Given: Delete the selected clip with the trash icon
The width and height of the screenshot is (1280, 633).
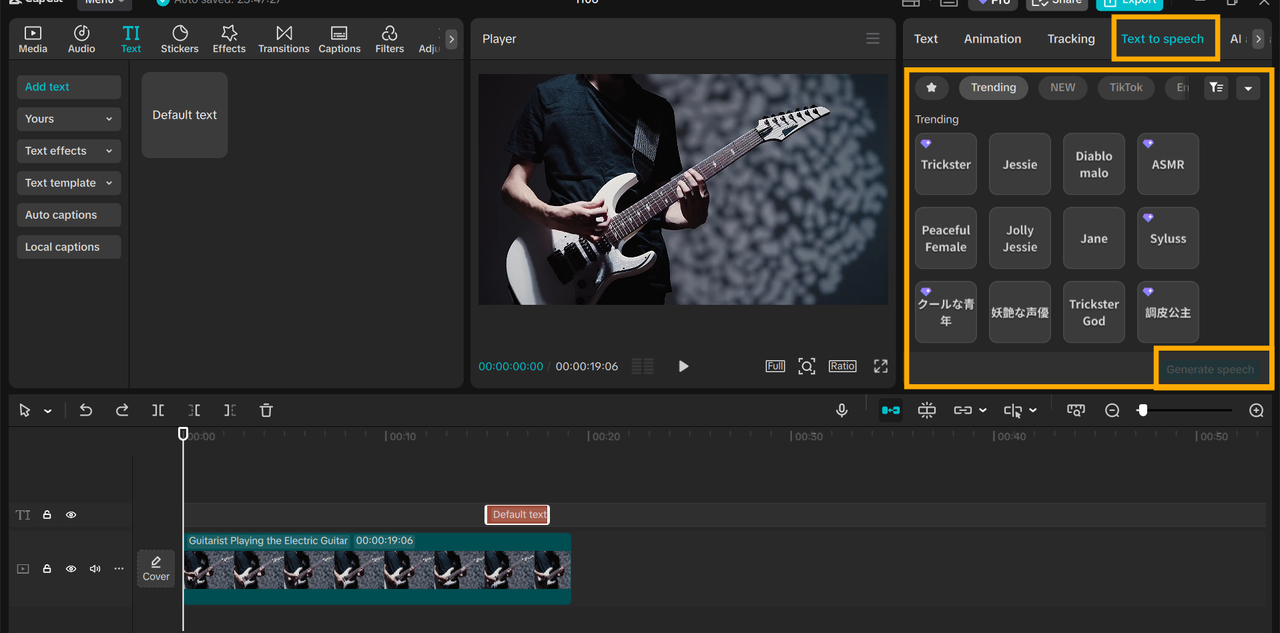Looking at the screenshot, I should tap(266, 410).
